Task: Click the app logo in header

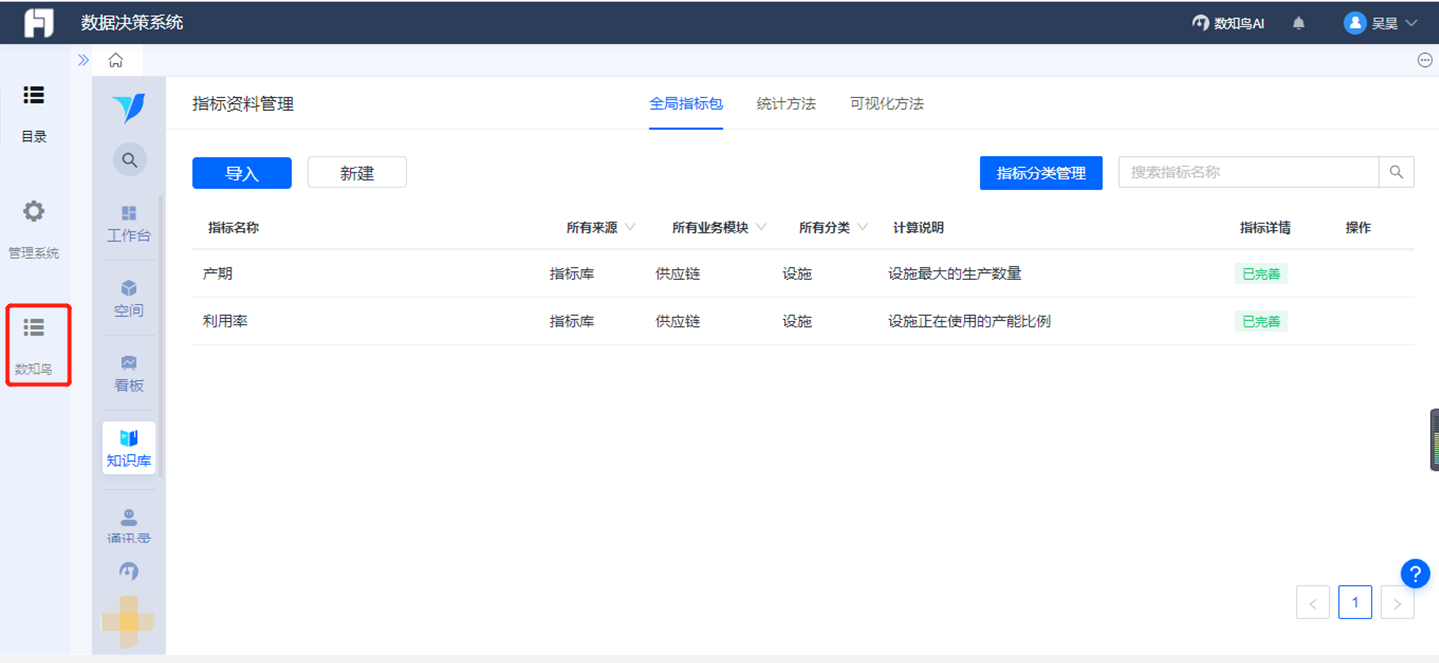Action: (x=39, y=22)
